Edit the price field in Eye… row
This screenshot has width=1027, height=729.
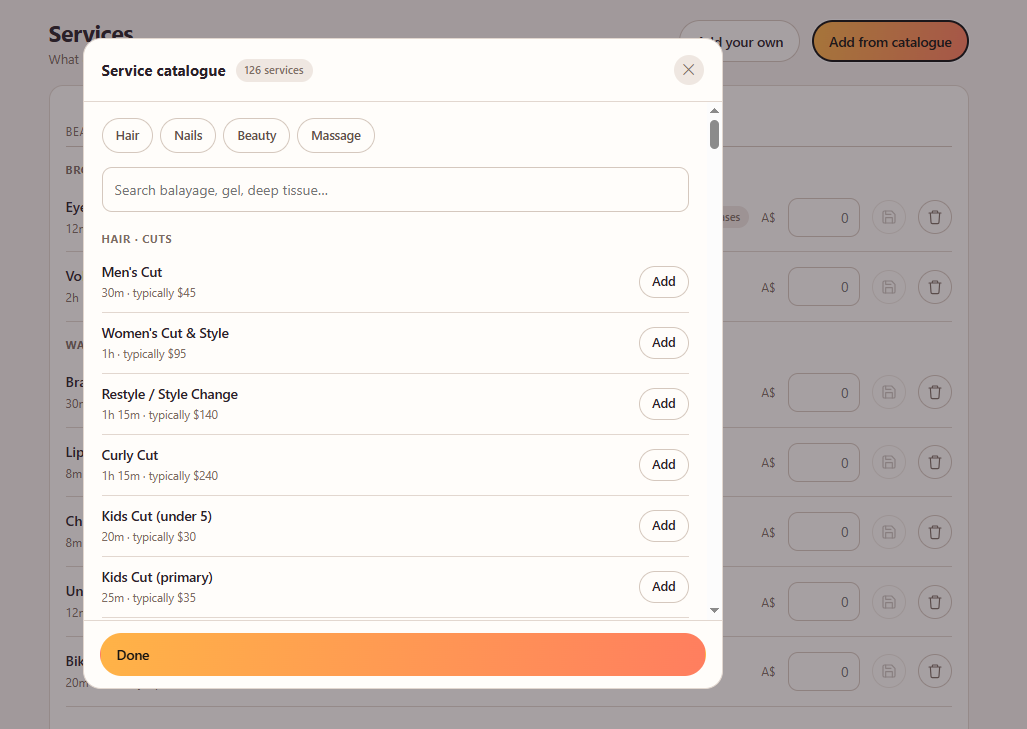point(823,217)
